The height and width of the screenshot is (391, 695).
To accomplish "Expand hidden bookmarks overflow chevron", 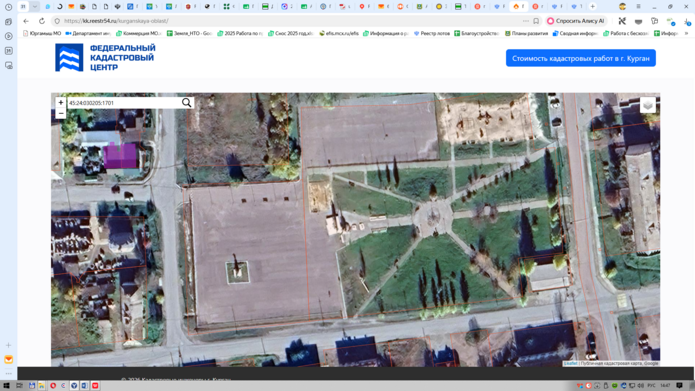I will [x=687, y=33].
